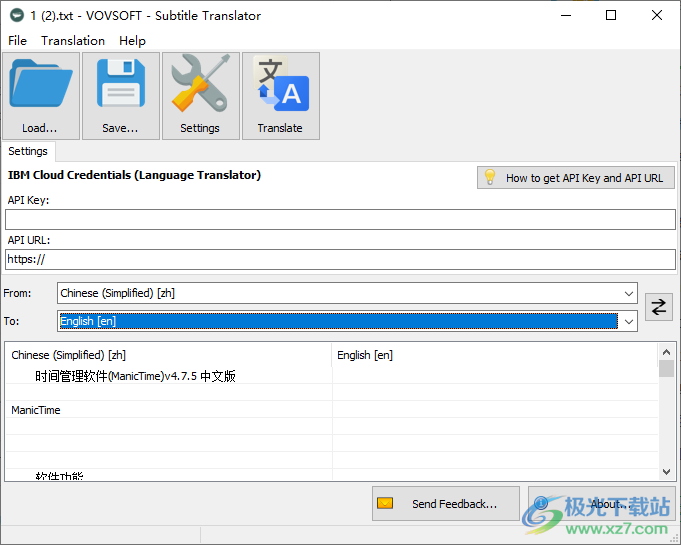The image size is (681, 545).
Task: Select the ManicTime row in subtitle list
Action: pyautogui.click(x=332, y=410)
